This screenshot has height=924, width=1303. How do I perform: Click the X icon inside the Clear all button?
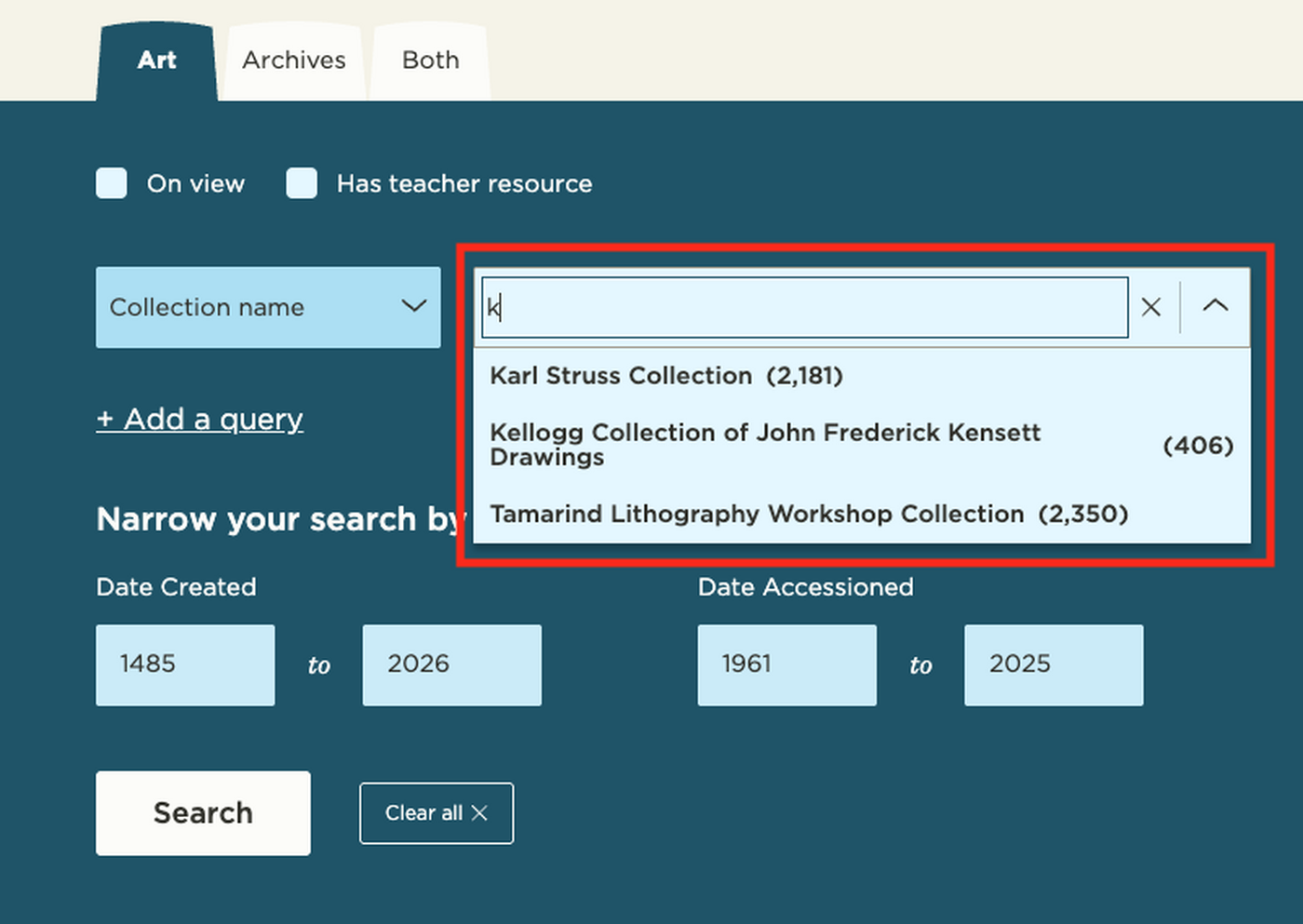pyautogui.click(x=480, y=813)
